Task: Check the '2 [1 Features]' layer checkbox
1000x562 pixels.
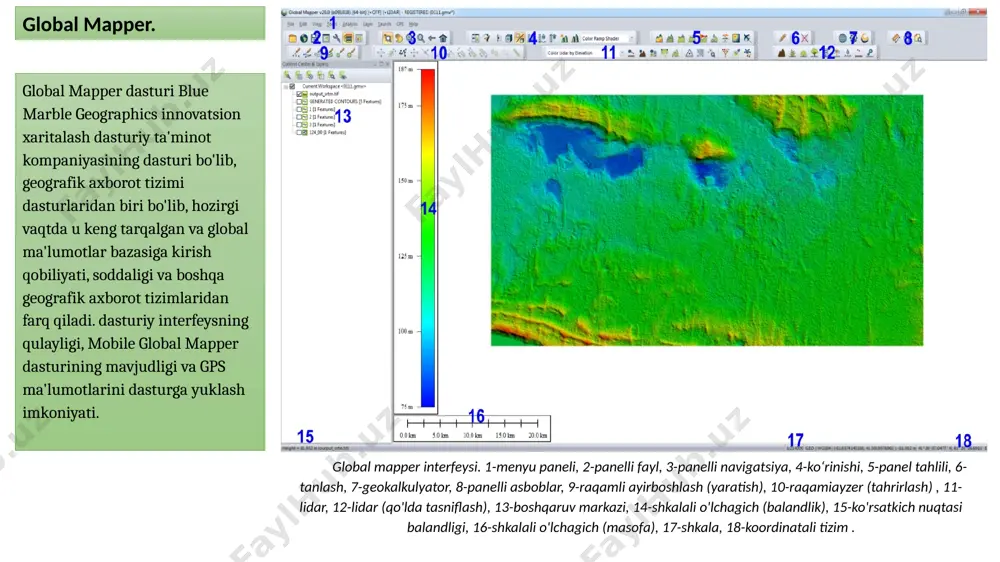Action: pyautogui.click(x=298, y=117)
